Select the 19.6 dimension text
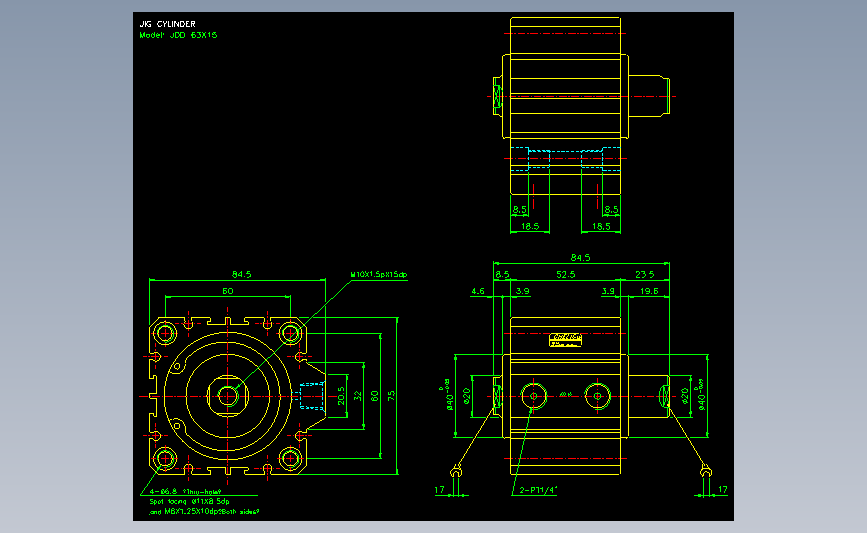867x533 pixels. [x=649, y=291]
